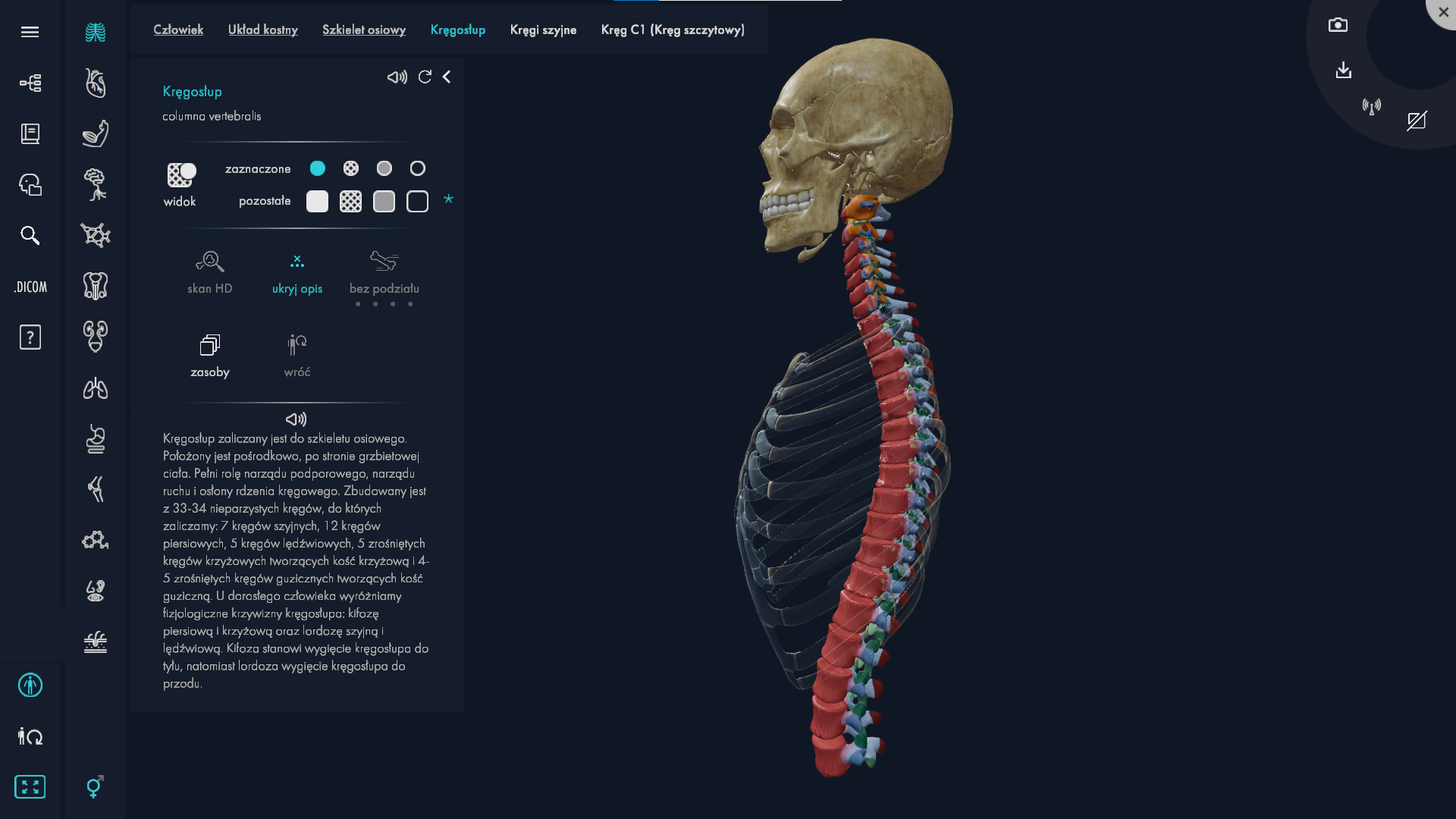Screen dimensions: 1456x819
Task: Click the orange highlighted C1 vertebra
Action: 862,210
